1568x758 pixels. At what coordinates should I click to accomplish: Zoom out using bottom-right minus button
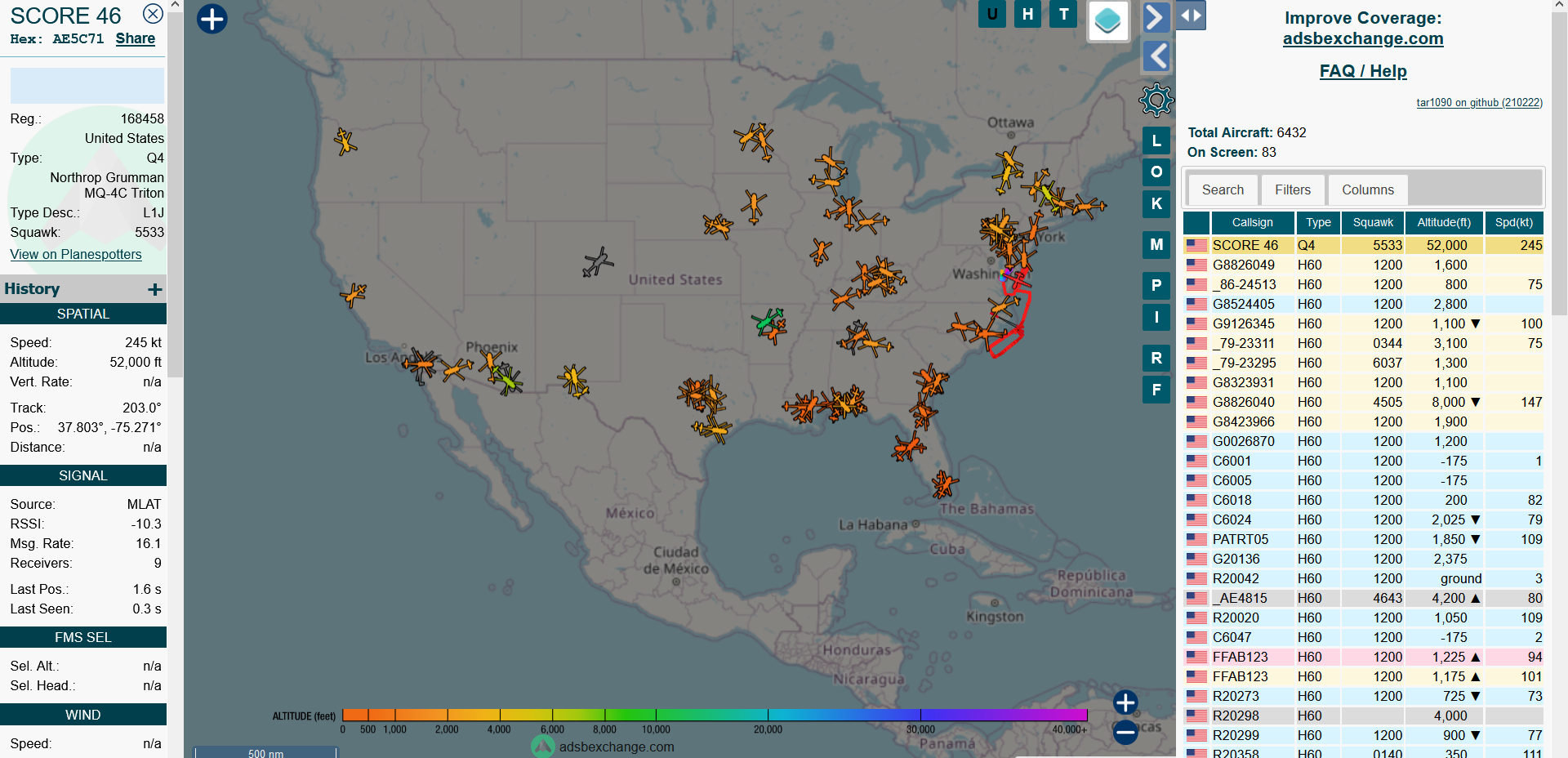coord(1125,732)
